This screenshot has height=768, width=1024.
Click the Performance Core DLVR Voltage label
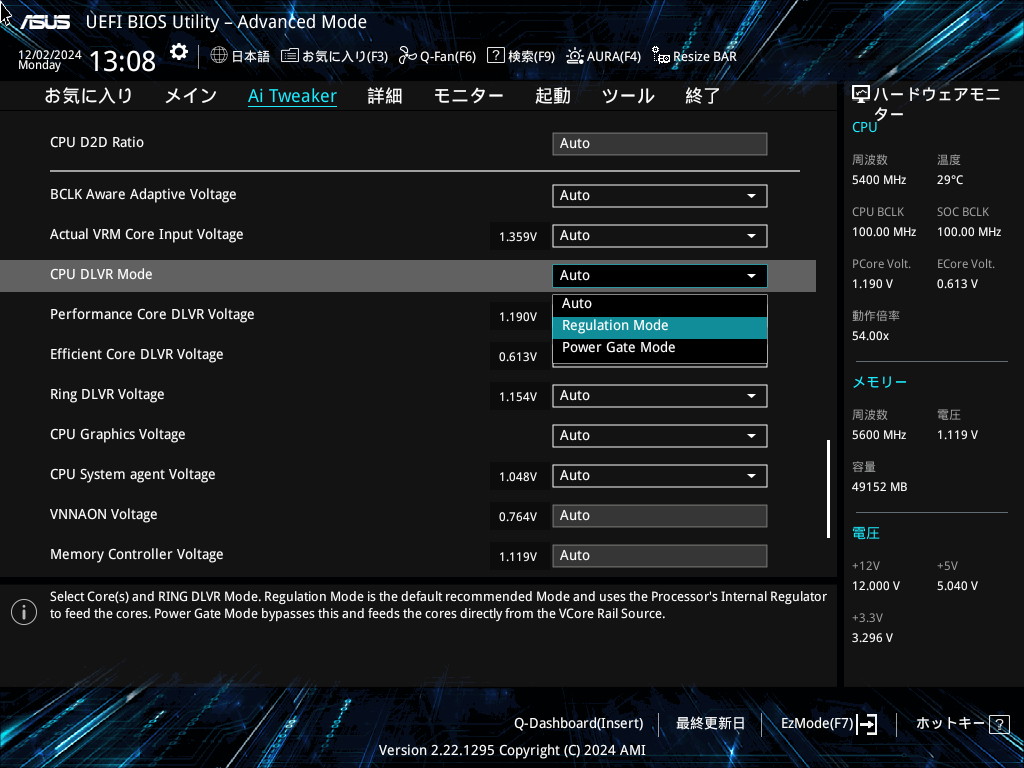[x=152, y=315]
